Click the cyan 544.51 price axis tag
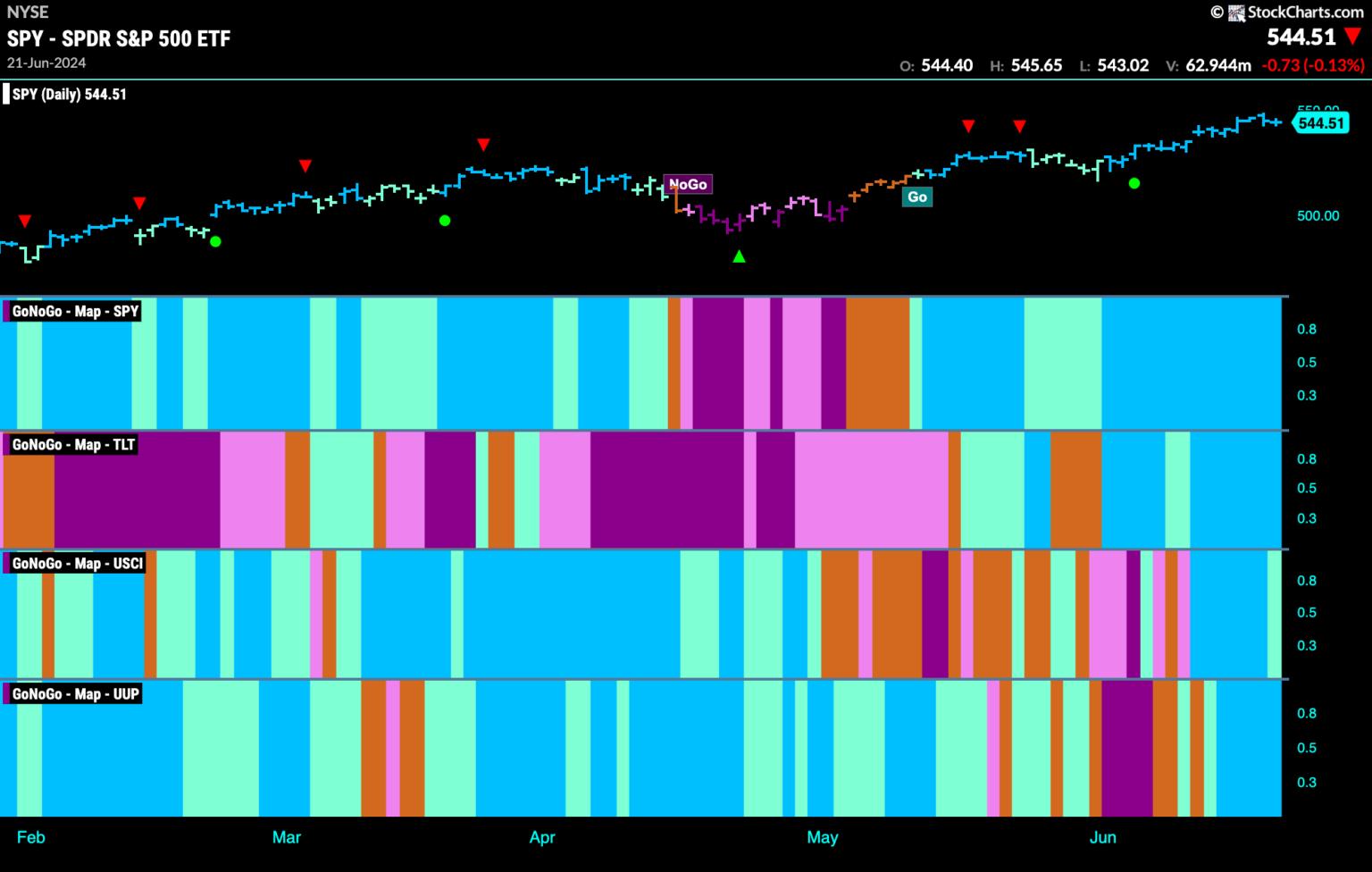 (x=1321, y=123)
